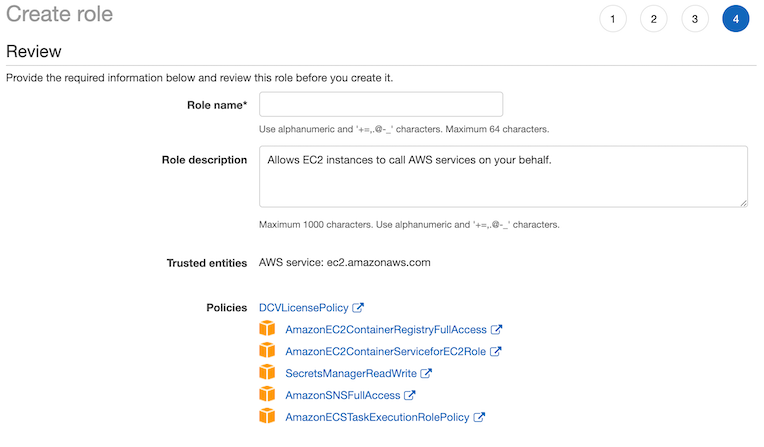
Task: Click external link icon beside SecretsManagerReadWrite
Action: coord(426,373)
